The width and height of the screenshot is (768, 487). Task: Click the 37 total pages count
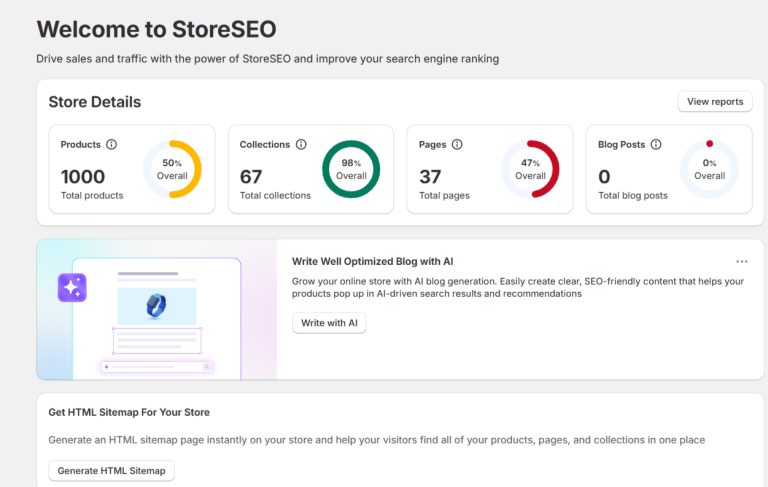430,177
